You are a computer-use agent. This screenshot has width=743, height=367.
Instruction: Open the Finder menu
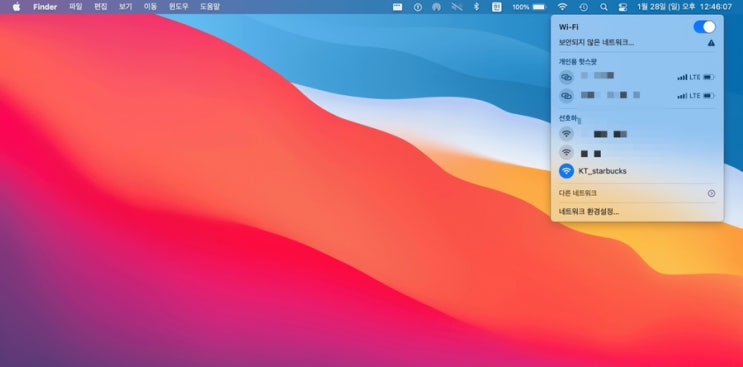click(x=45, y=7)
